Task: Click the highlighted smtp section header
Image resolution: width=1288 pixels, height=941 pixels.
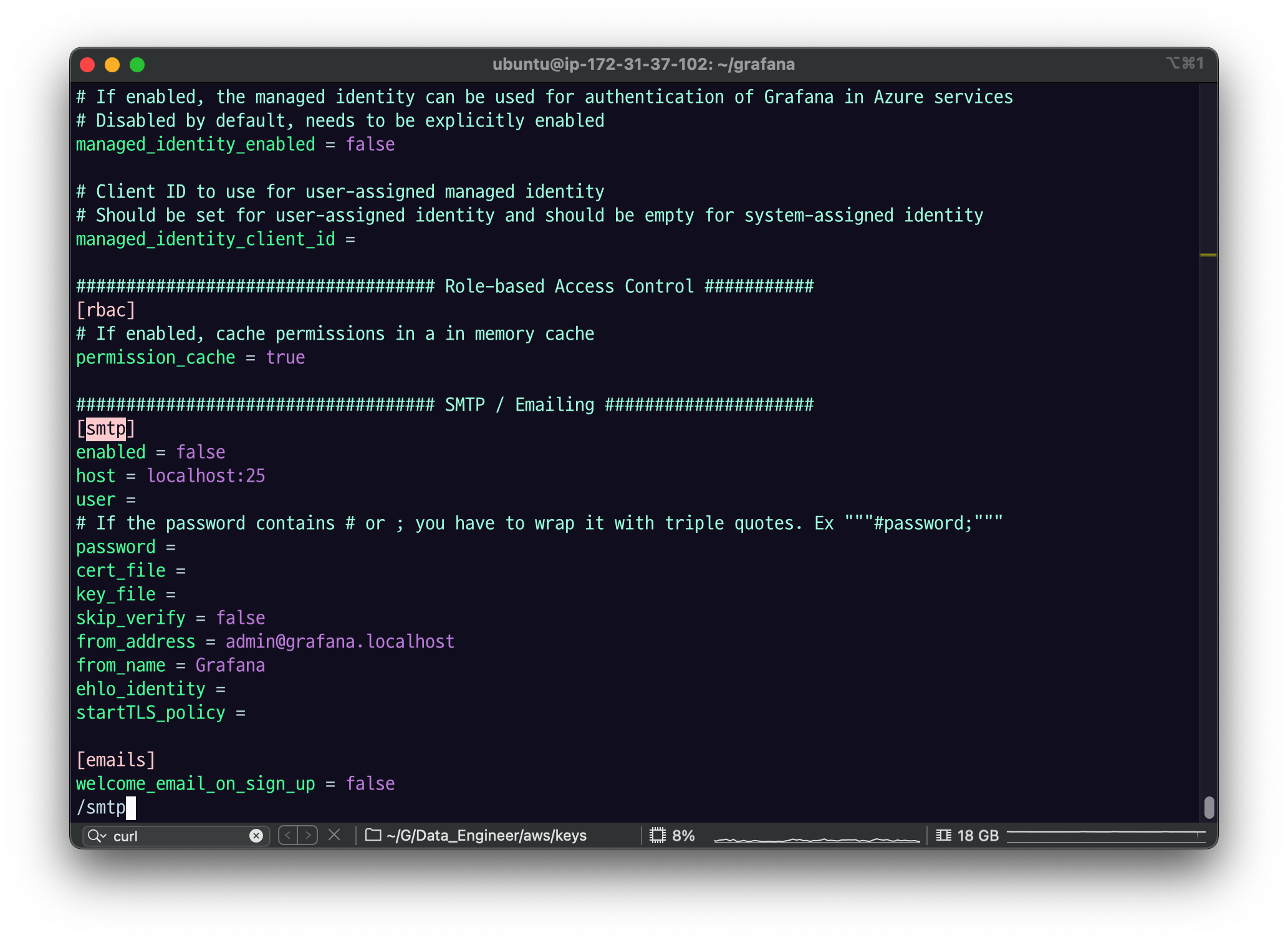Action: (105, 429)
